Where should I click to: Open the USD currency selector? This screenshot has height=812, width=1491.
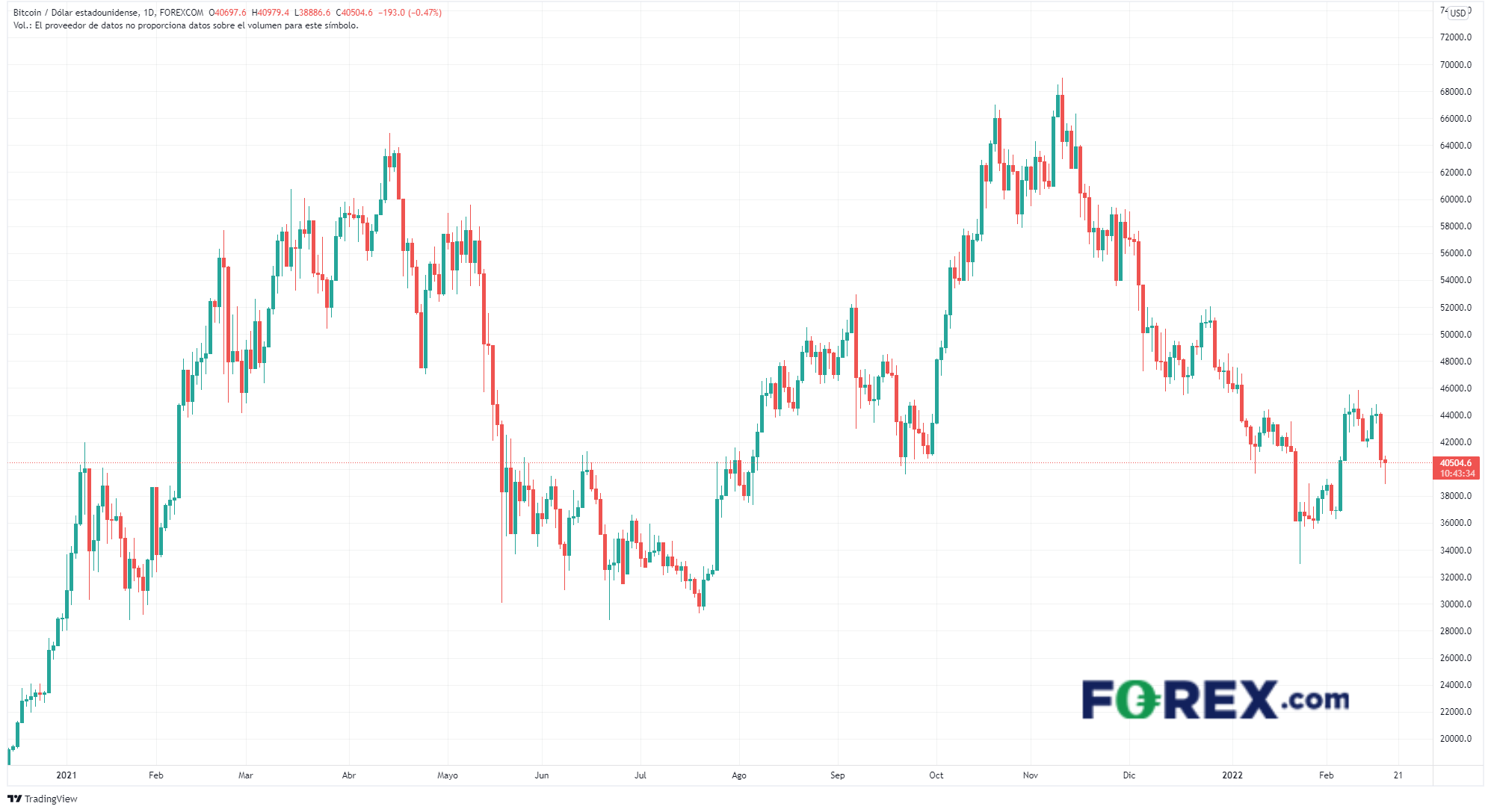(1458, 13)
